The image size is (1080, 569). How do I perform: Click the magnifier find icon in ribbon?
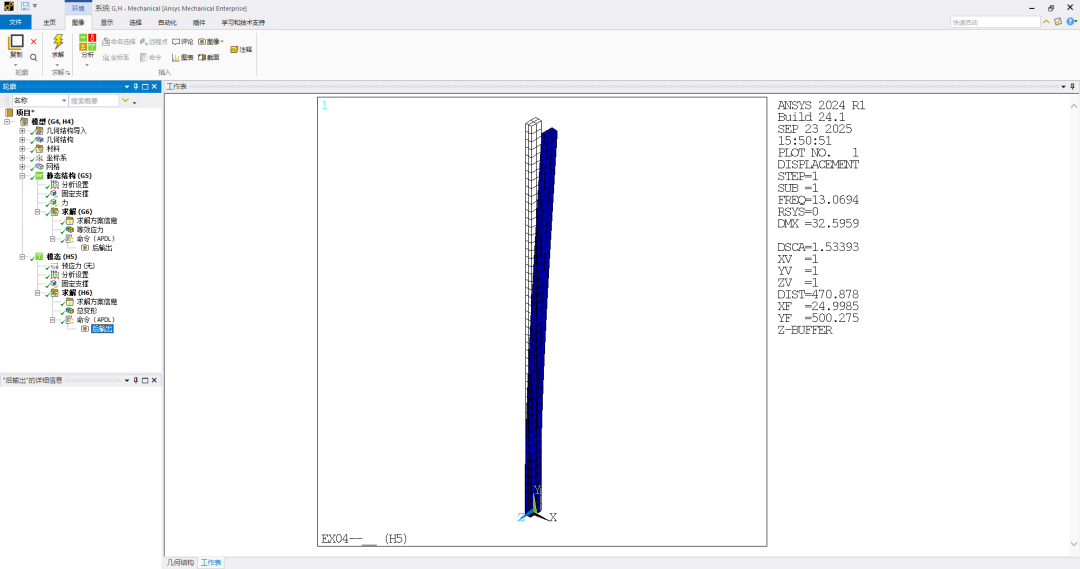(x=33, y=58)
